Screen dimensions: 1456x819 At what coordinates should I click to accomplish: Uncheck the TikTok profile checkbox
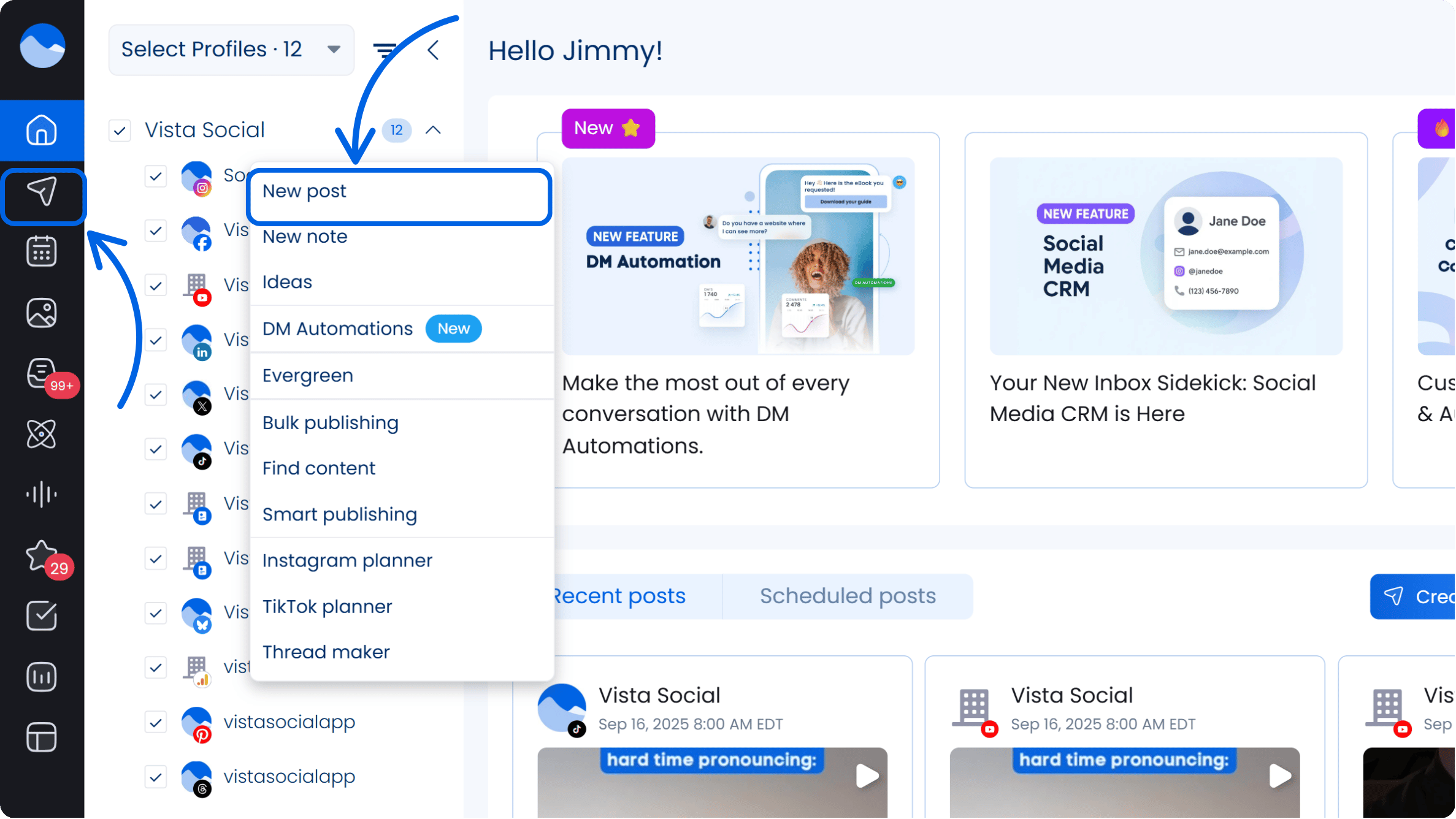point(156,449)
